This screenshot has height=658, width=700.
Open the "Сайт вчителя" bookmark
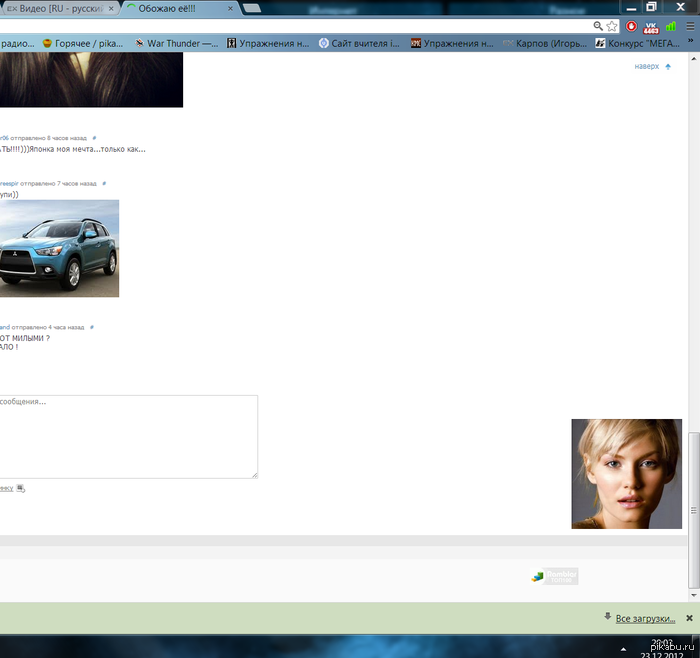(x=360, y=44)
